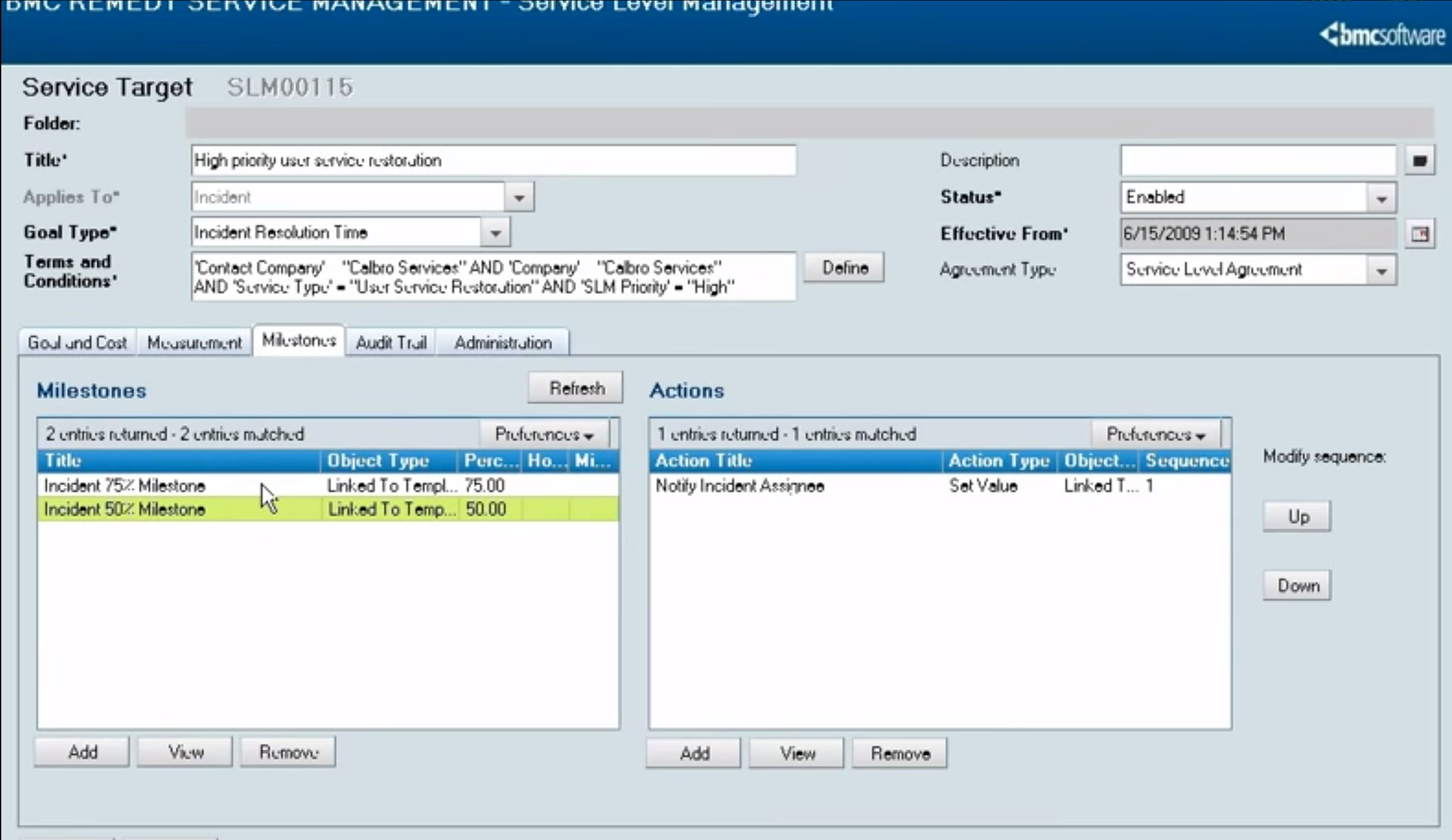Switch to Goal and Cost tab
1452x840 pixels.
pyautogui.click(x=77, y=342)
